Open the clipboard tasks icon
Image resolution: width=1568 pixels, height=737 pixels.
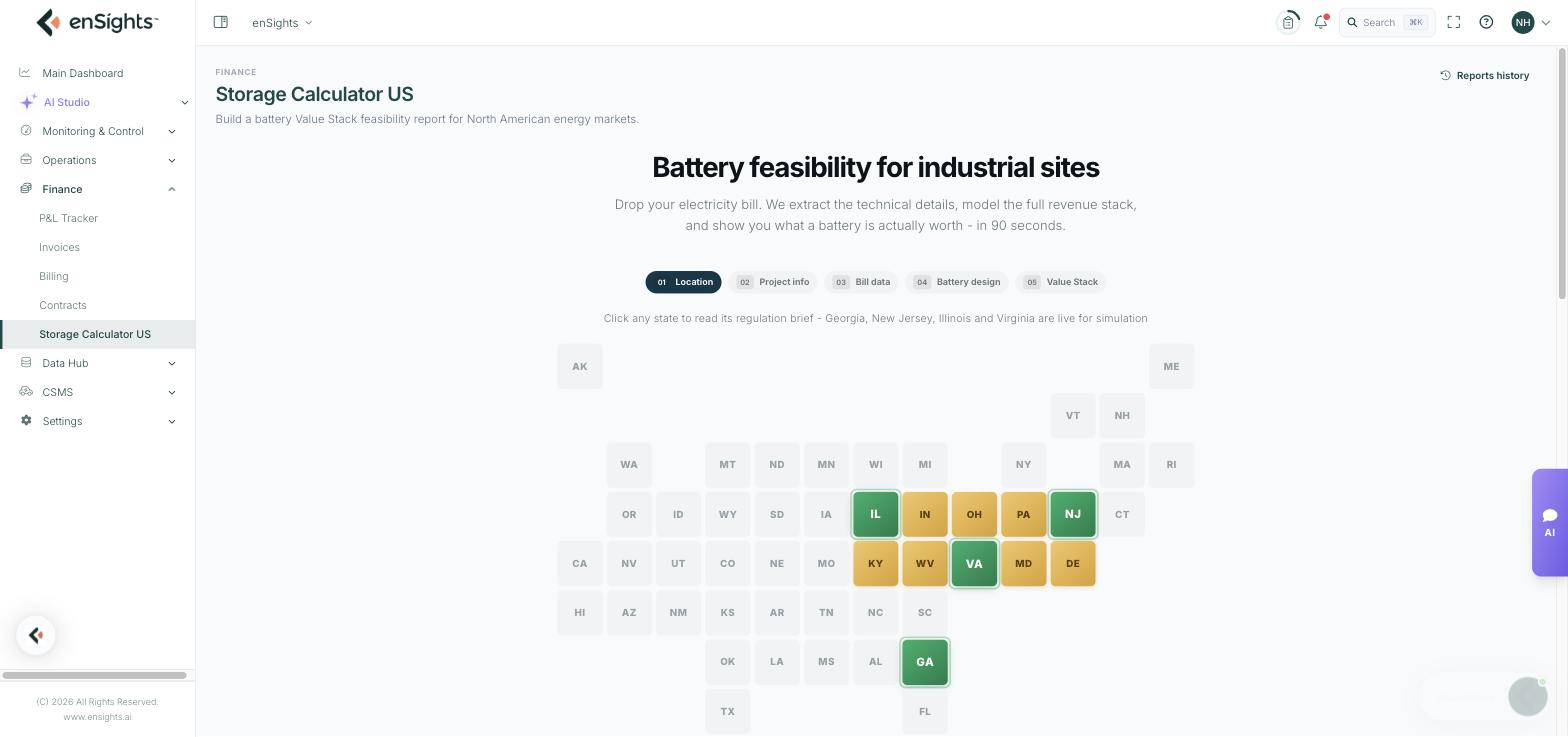click(x=1288, y=22)
